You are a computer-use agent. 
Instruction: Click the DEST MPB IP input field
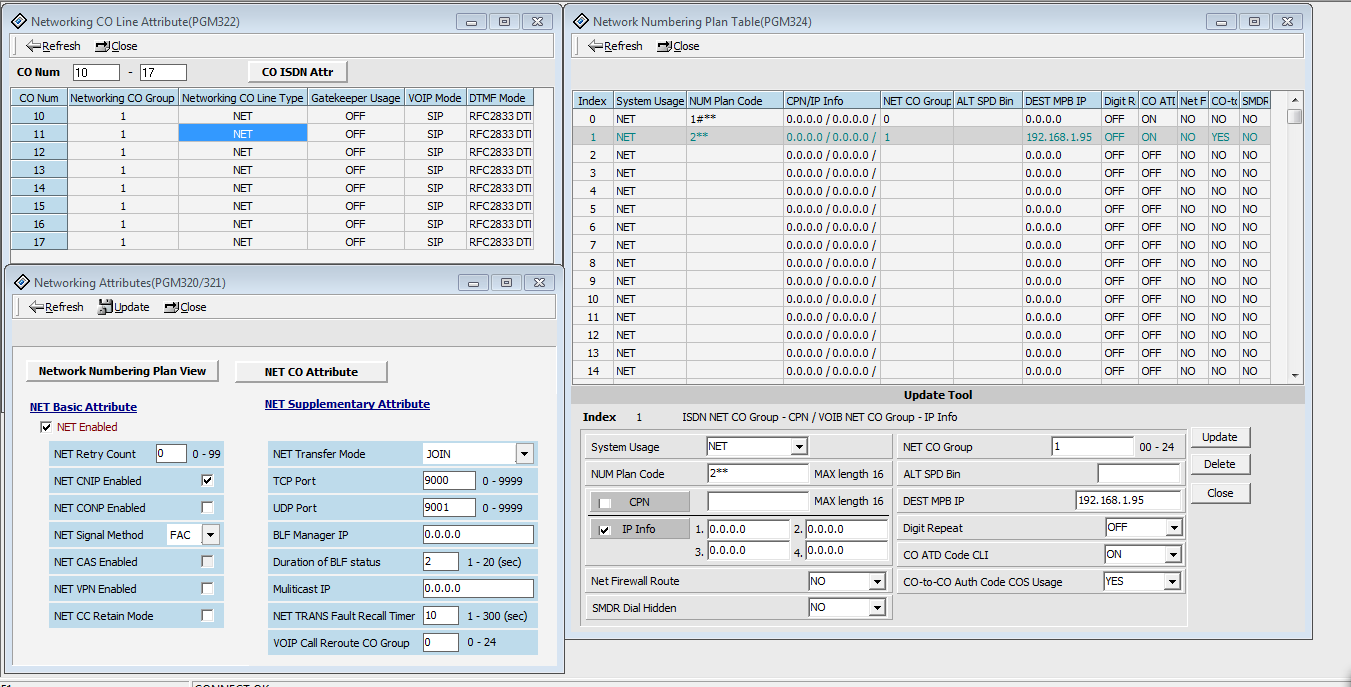[x=1127, y=500]
